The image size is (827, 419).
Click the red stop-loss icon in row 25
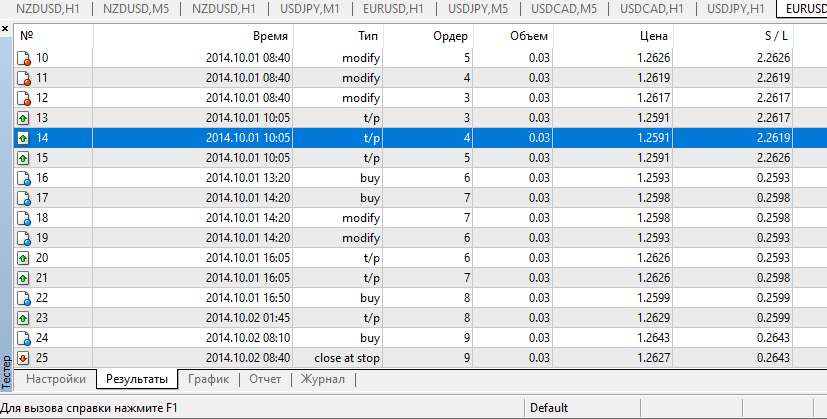coord(23,358)
